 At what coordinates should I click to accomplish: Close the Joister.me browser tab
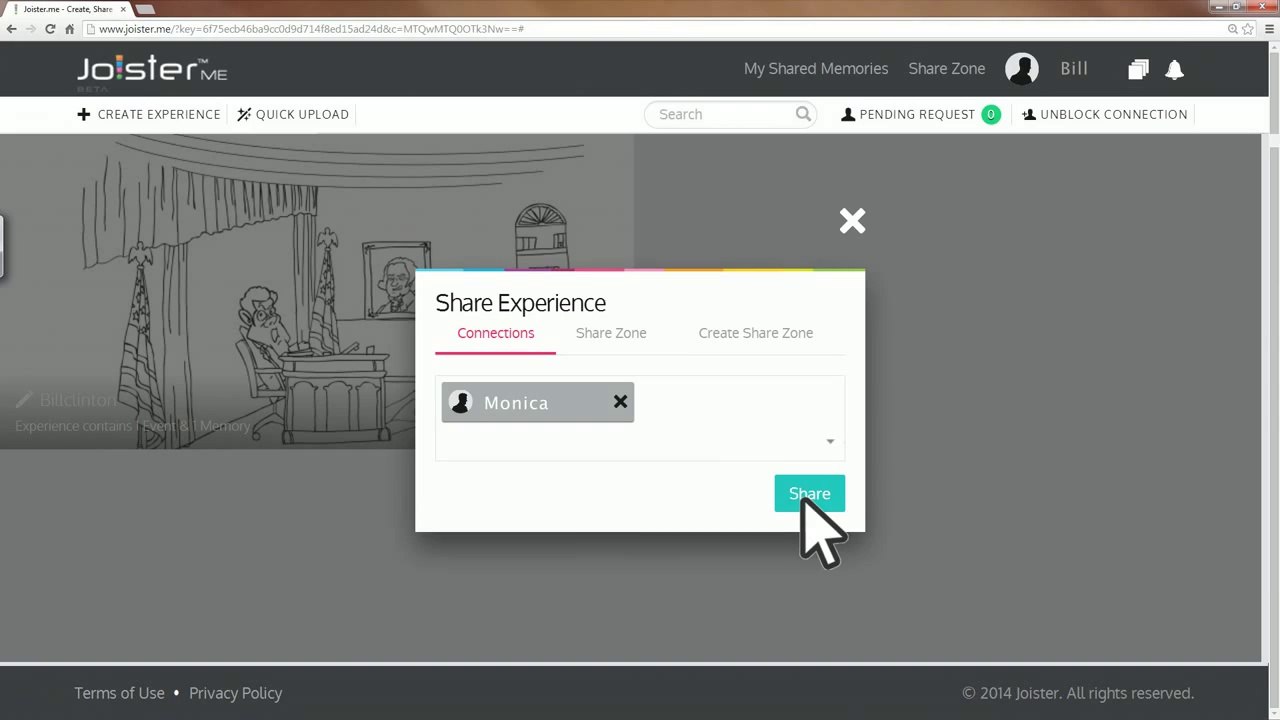coord(123,9)
